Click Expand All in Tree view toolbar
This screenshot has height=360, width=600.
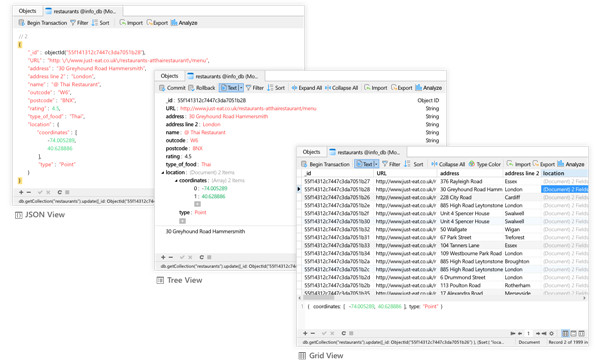(x=307, y=88)
